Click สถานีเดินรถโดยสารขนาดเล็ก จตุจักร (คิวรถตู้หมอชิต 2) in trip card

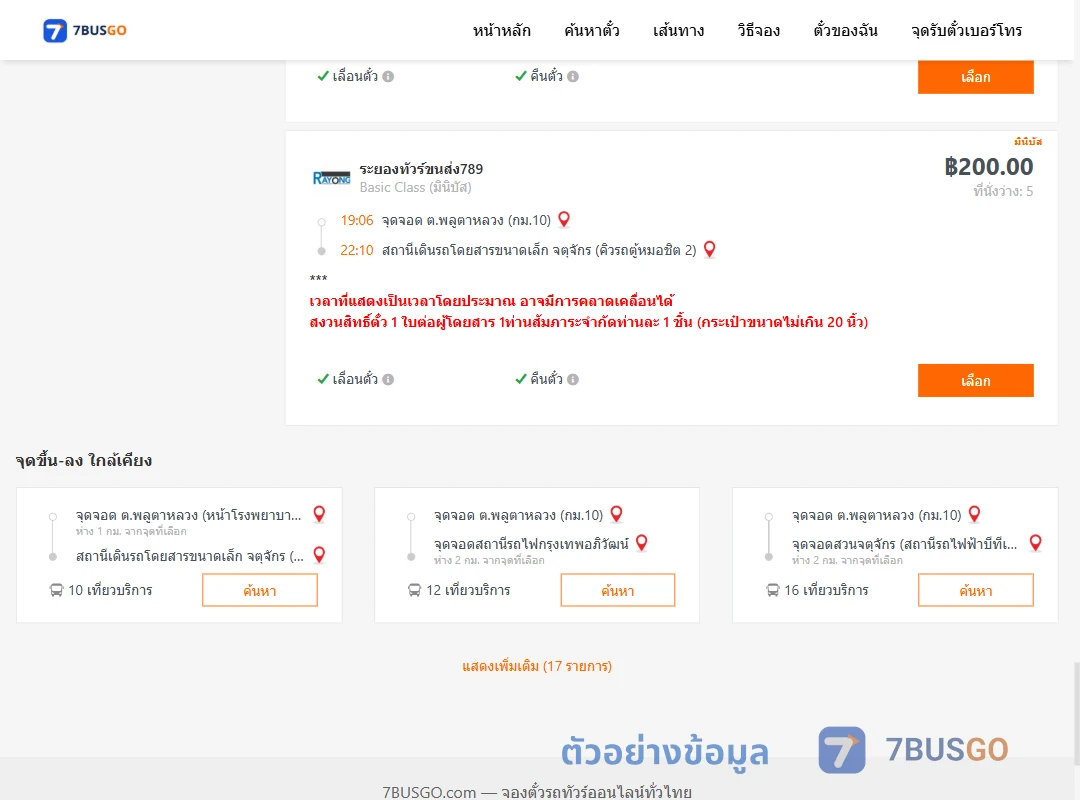point(539,250)
